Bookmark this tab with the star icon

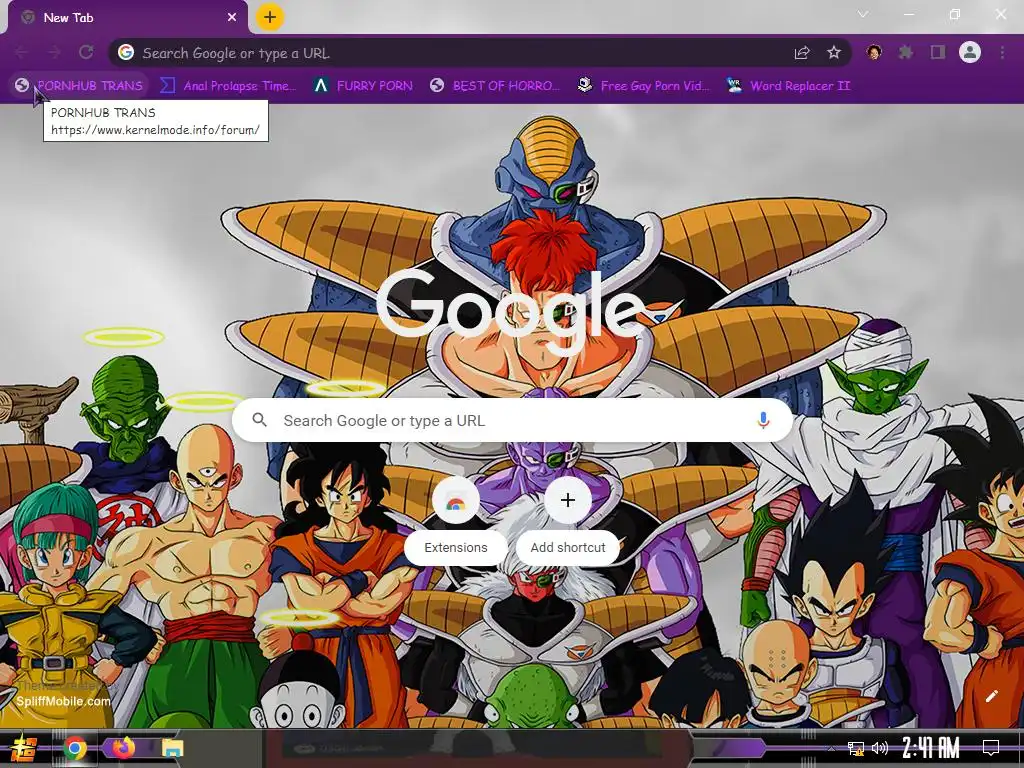pos(834,52)
